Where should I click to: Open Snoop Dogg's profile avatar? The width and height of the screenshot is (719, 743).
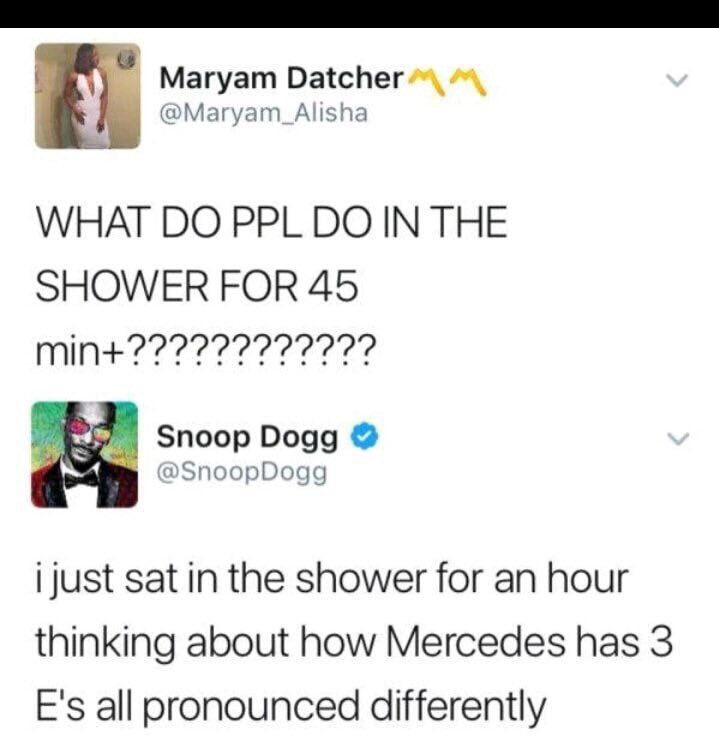85,454
